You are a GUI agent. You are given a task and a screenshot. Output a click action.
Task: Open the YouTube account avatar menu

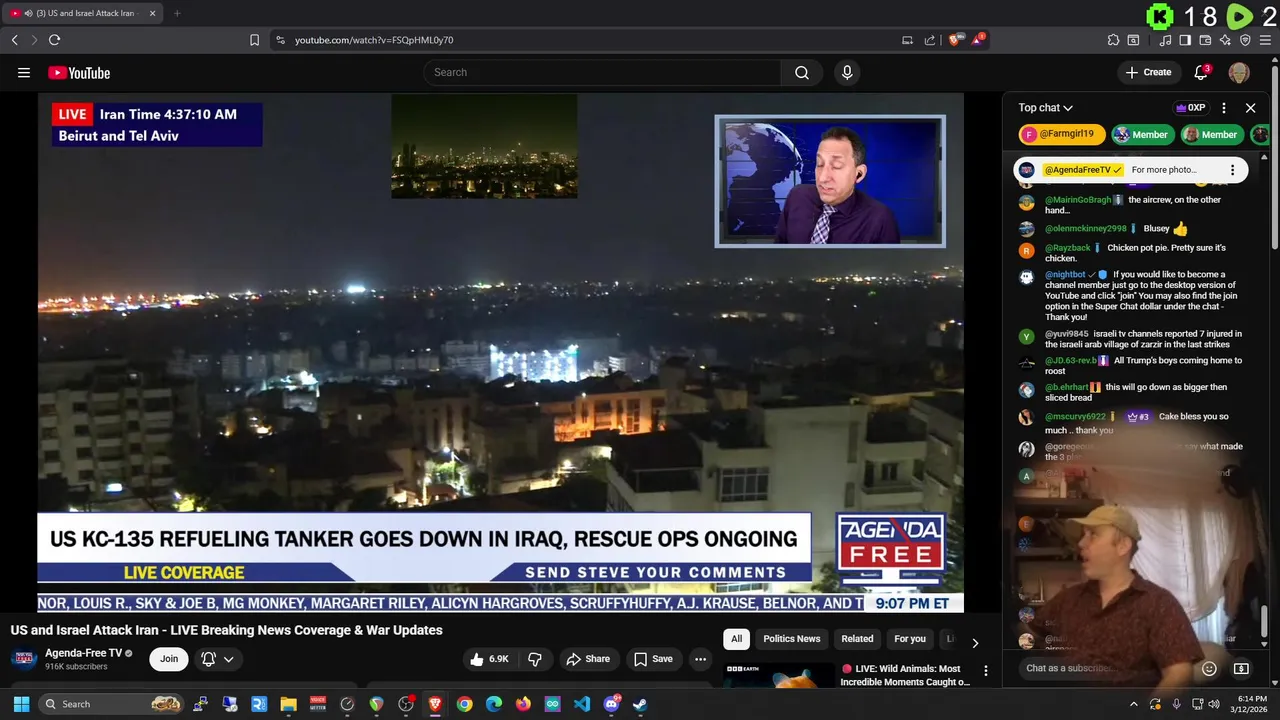coord(1239,72)
